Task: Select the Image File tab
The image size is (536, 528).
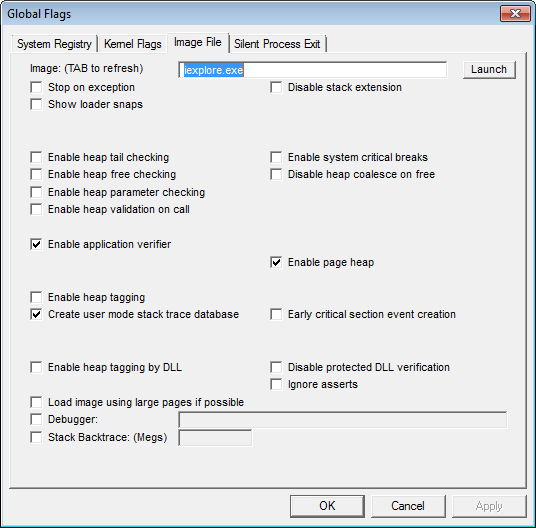Action: tap(198, 42)
